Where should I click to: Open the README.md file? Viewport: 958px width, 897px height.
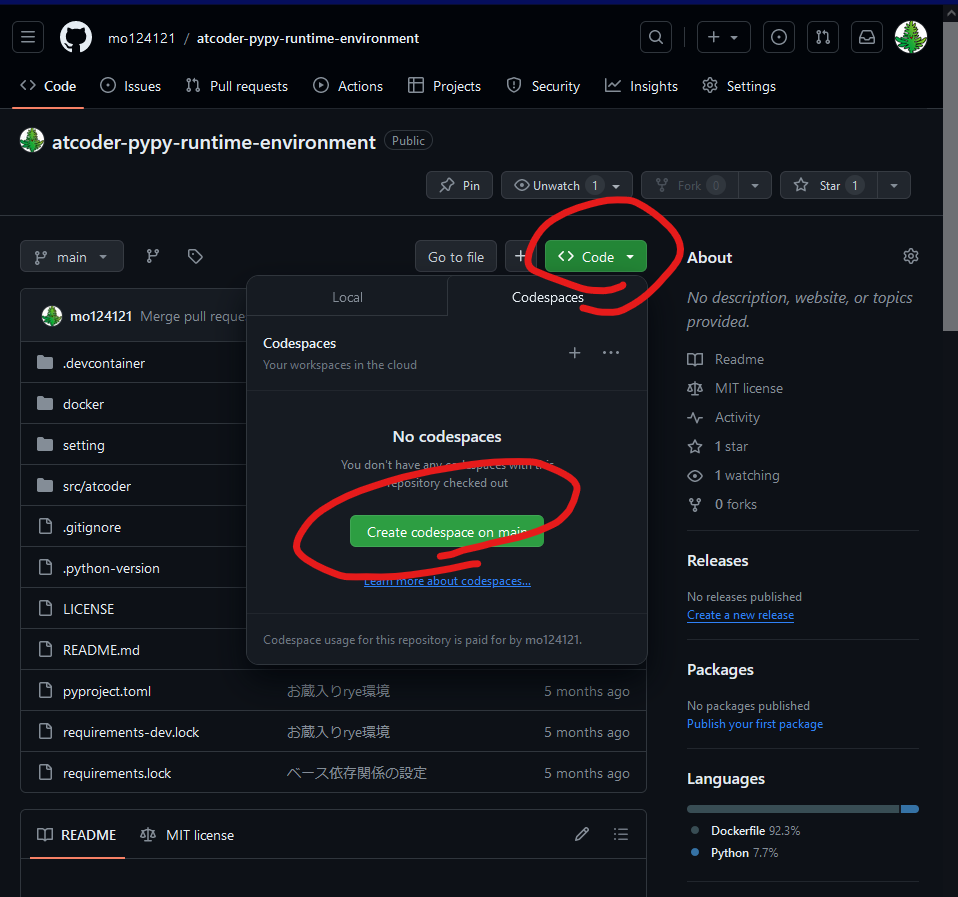(x=101, y=650)
